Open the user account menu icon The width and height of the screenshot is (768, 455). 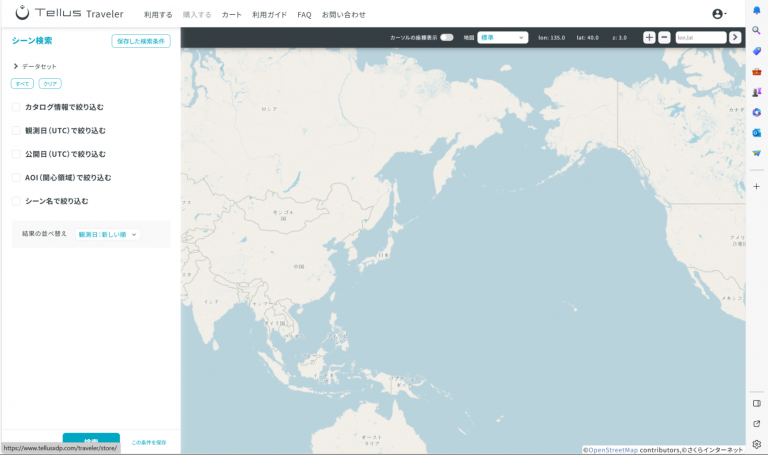pyautogui.click(x=719, y=14)
